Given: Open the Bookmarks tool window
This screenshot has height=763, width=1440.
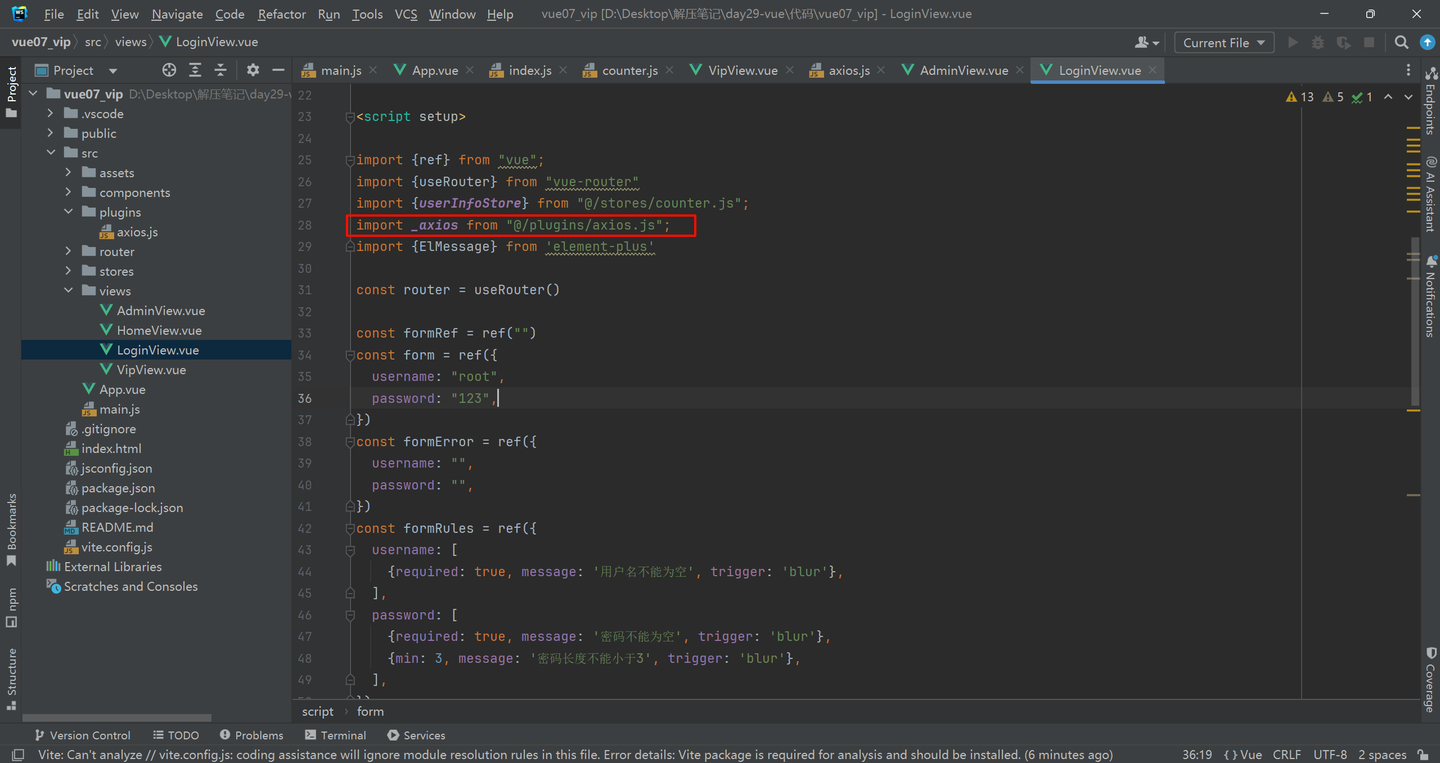Looking at the screenshot, I should [x=12, y=530].
